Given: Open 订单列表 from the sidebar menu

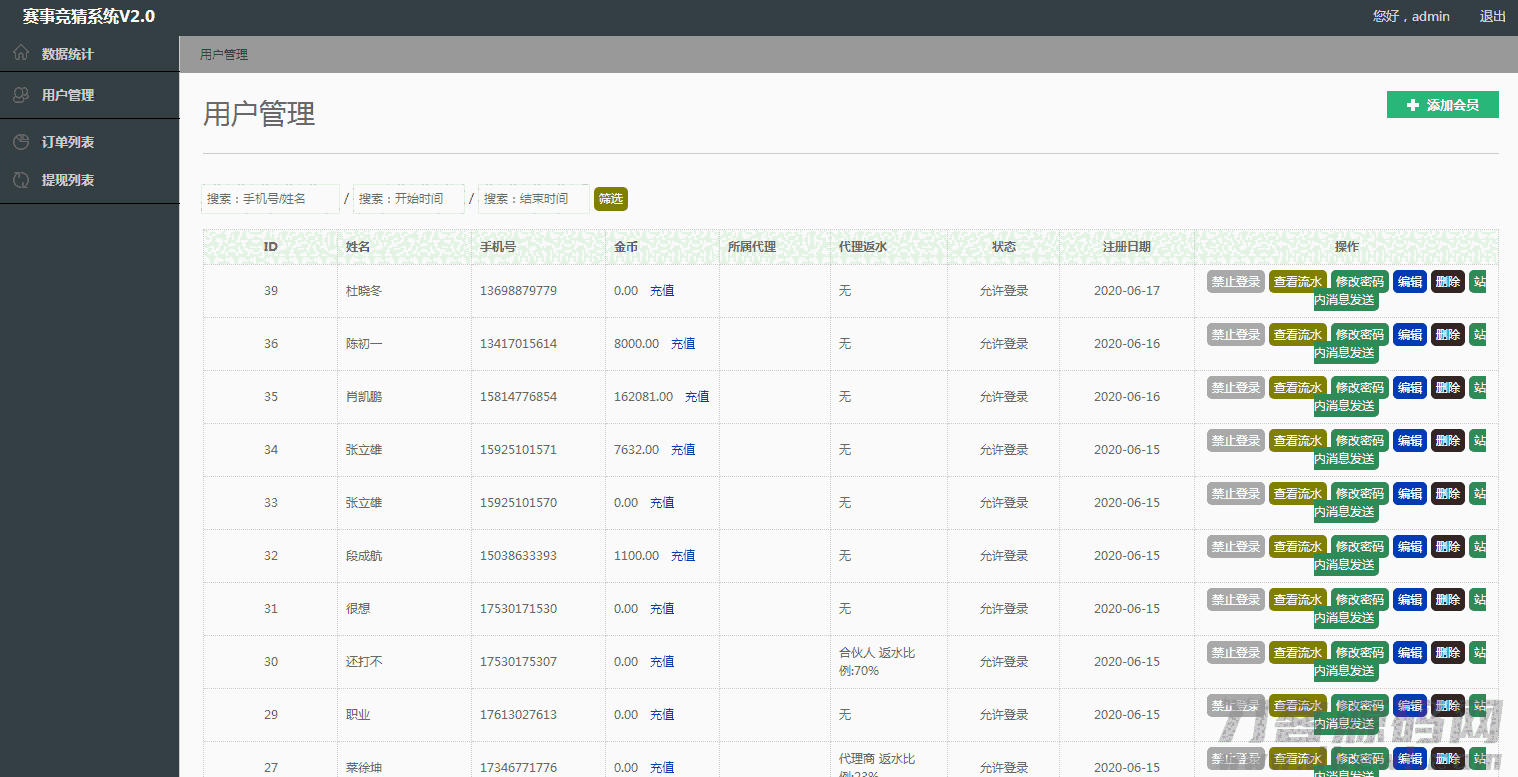Looking at the screenshot, I should 68,142.
